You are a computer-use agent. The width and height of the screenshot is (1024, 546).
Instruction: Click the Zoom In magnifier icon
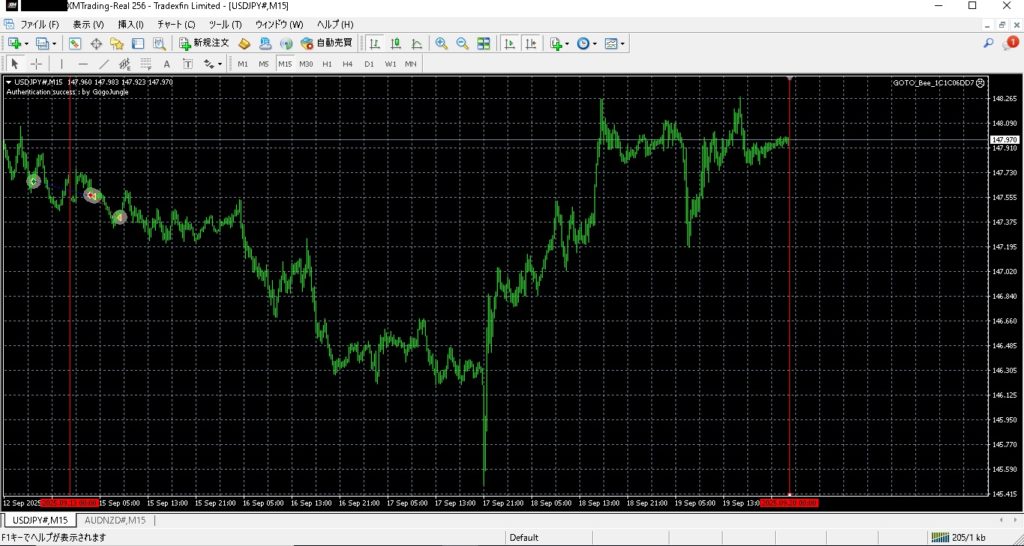pos(441,44)
